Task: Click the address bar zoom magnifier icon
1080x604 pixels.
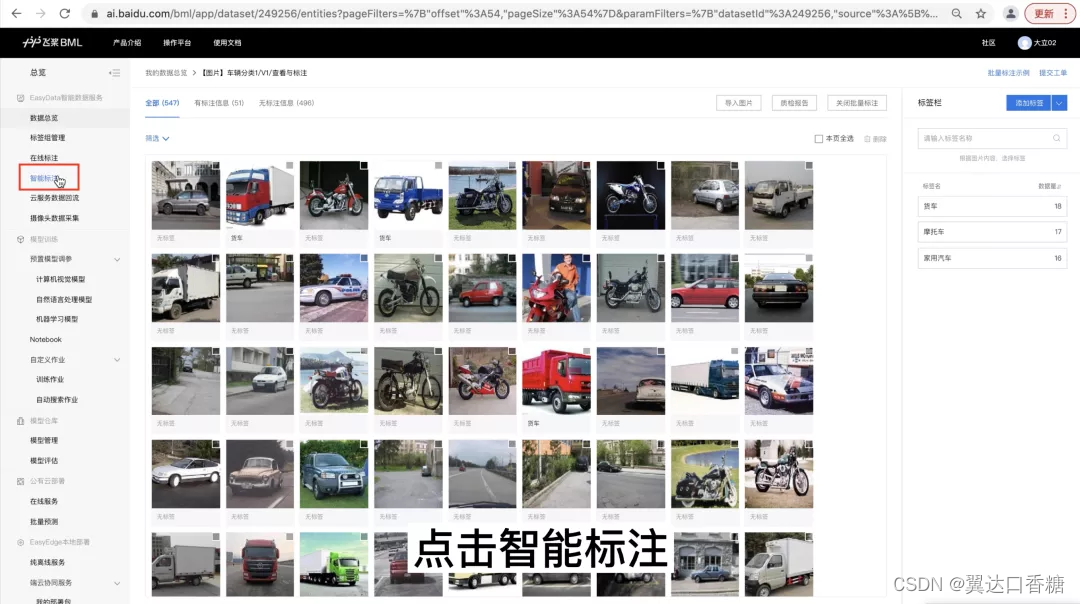Action: point(957,13)
